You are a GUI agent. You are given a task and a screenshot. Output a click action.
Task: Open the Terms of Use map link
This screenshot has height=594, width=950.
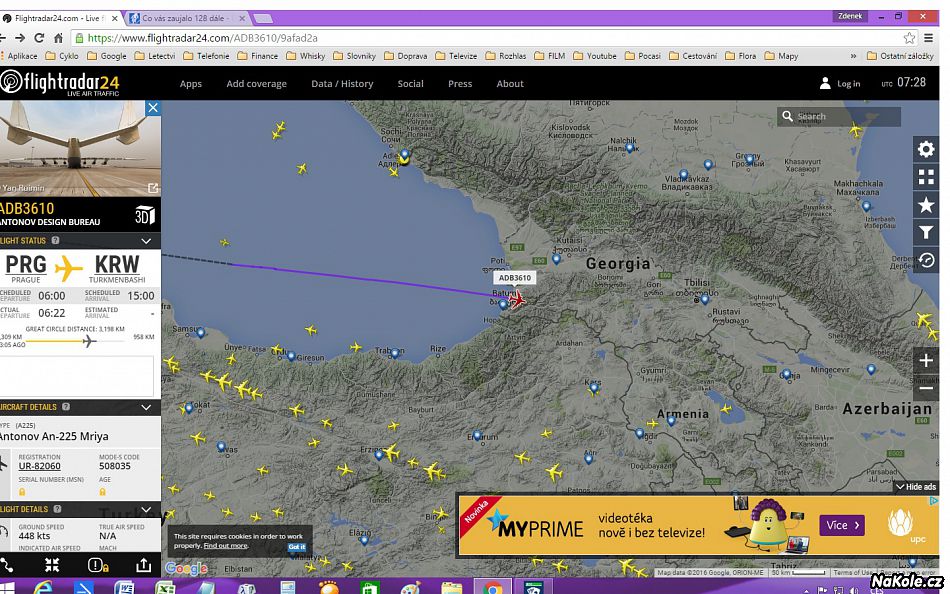coord(851,572)
